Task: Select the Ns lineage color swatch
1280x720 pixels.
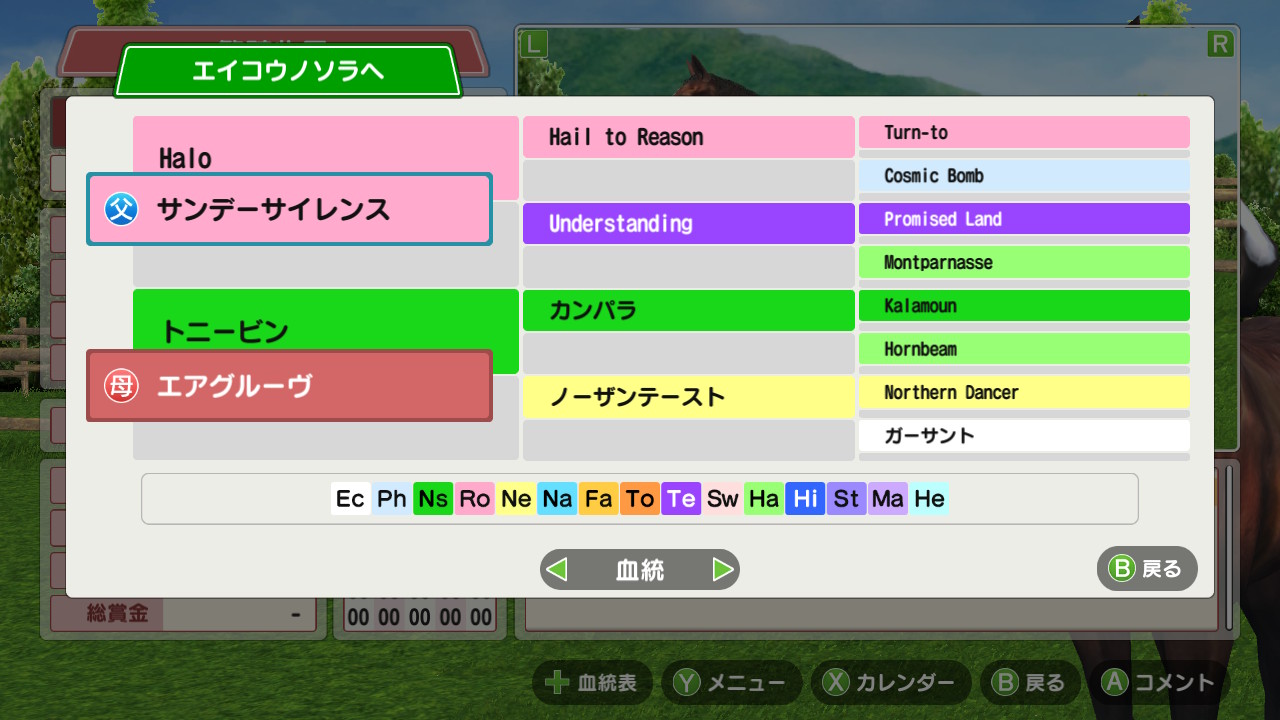Action: pos(433,499)
